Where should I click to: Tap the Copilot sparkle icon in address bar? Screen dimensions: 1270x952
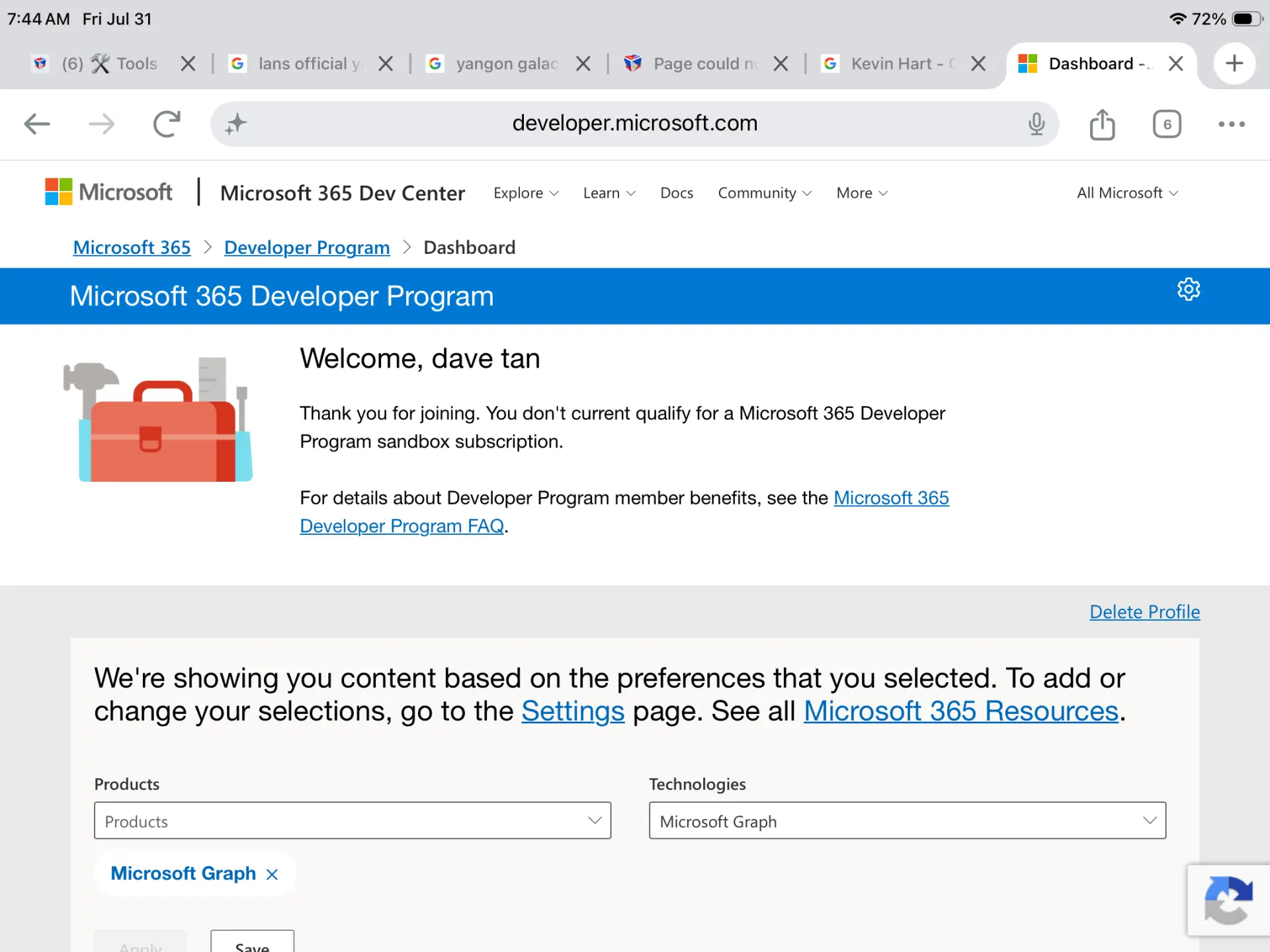coord(235,124)
